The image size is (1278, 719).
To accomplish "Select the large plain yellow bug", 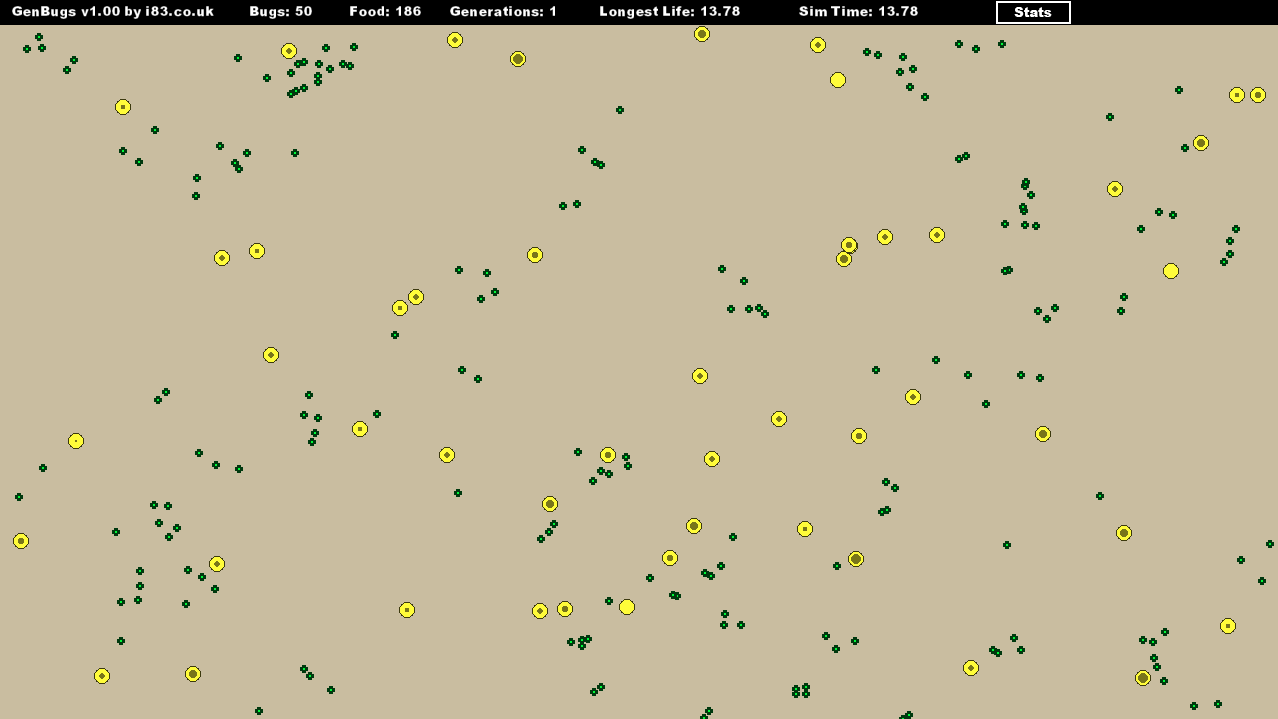I will 837,79.
